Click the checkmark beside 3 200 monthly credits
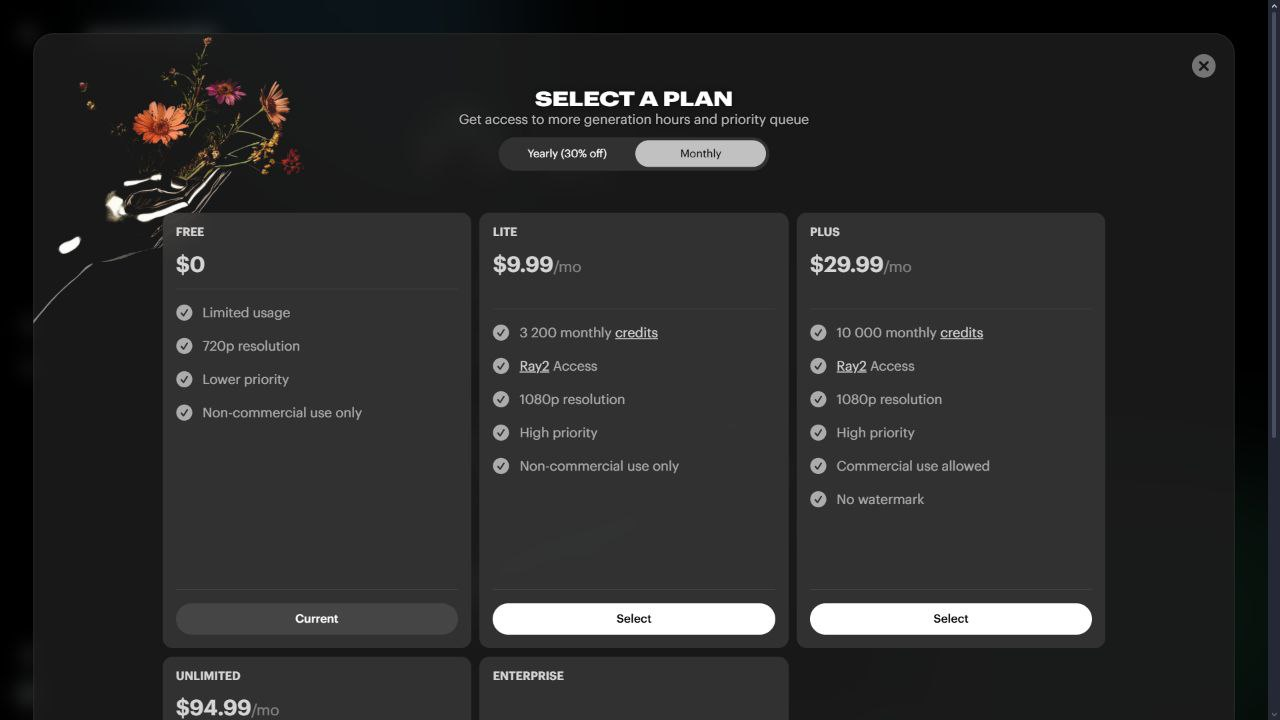The image size is (1280, 720). click(x=501, y=333)
